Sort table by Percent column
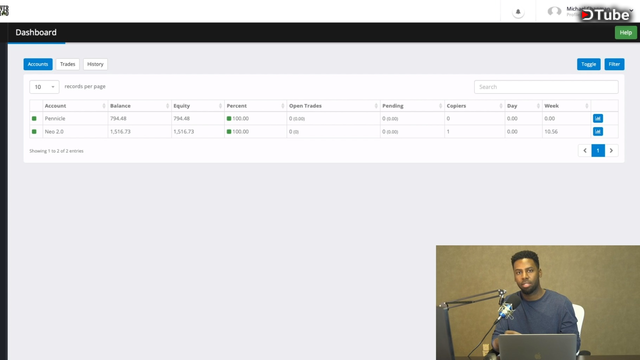 pyautogui.click(x=256, y=106)
